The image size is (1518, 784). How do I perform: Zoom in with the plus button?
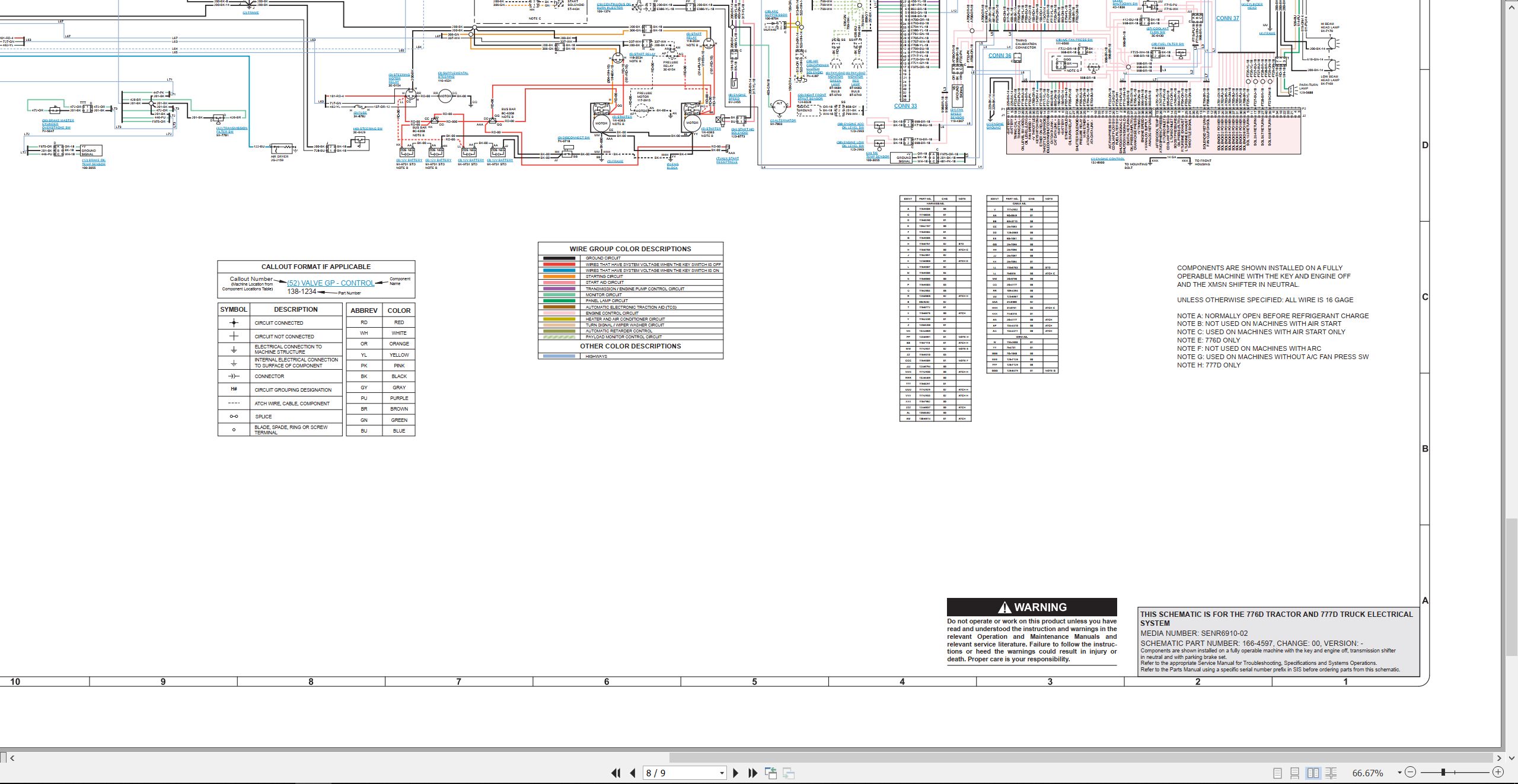pos(1498,772)
